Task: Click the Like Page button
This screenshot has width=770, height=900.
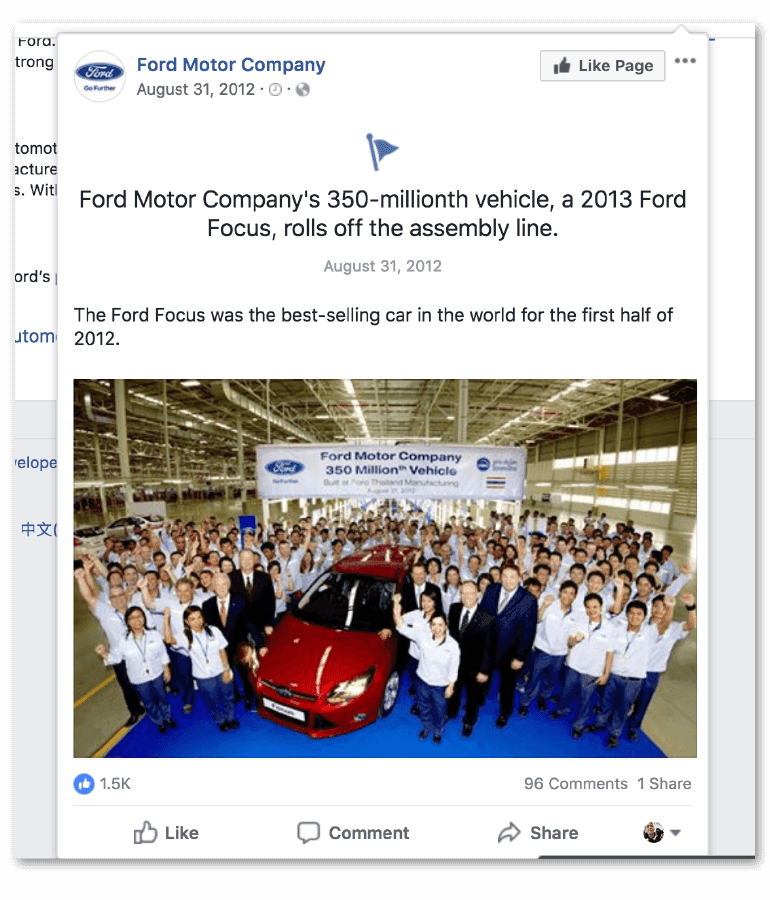Action: (602, 66)
